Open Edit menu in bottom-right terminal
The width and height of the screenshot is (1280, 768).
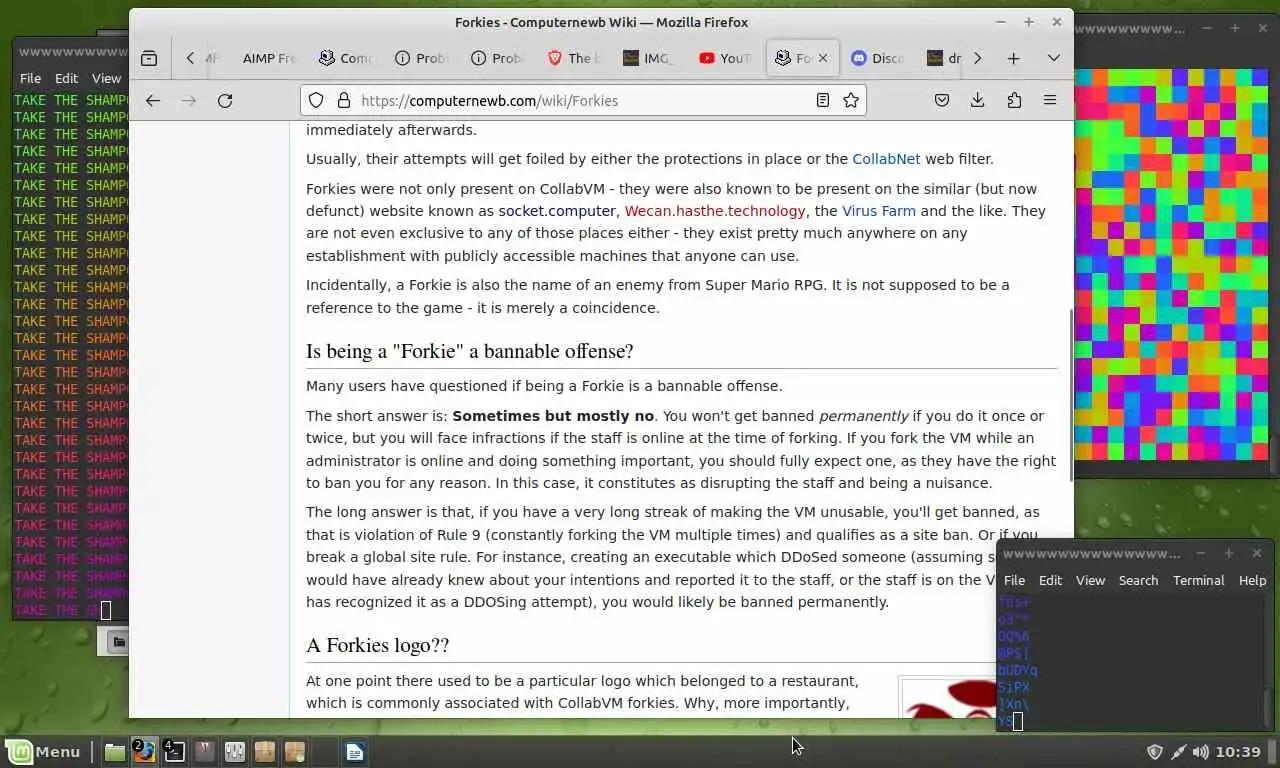[x=1050, y=580]
